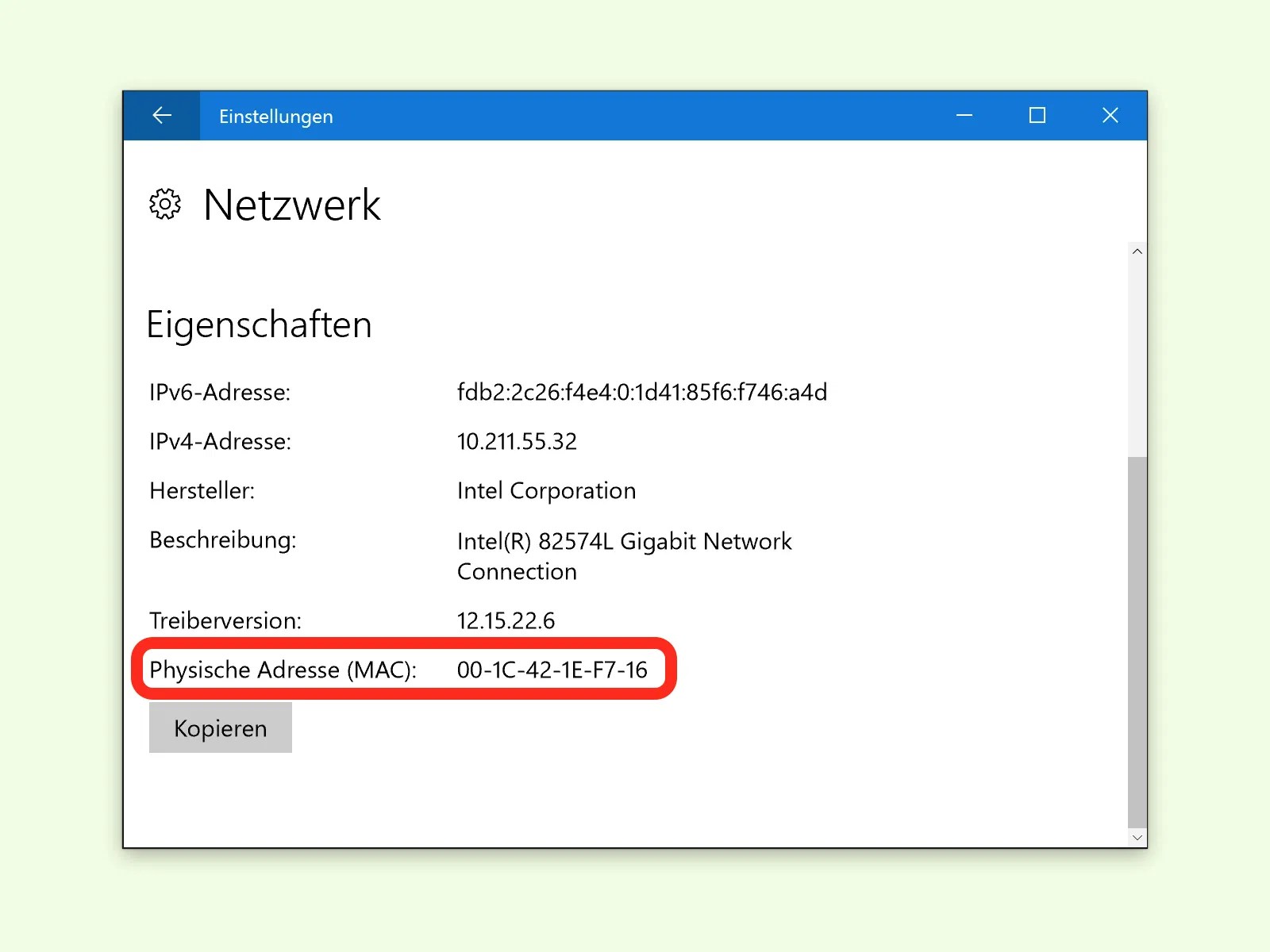Viewport: 1270px width, 952px height.
Task: Click the Eigenschaften section heading
Action: pos(260,324)
